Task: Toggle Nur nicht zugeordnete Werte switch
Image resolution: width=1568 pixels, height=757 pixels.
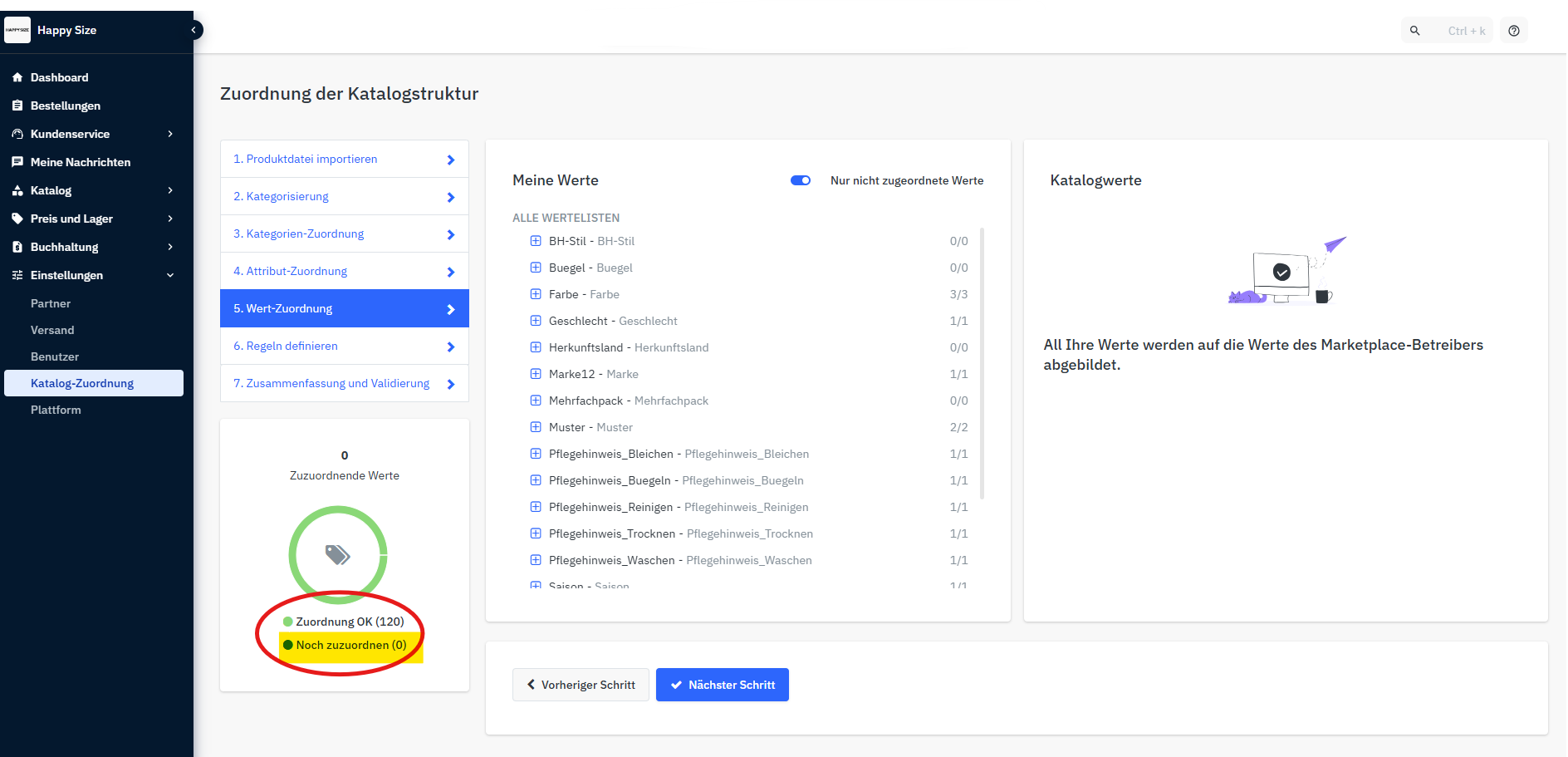Action: tap(800, 180)
